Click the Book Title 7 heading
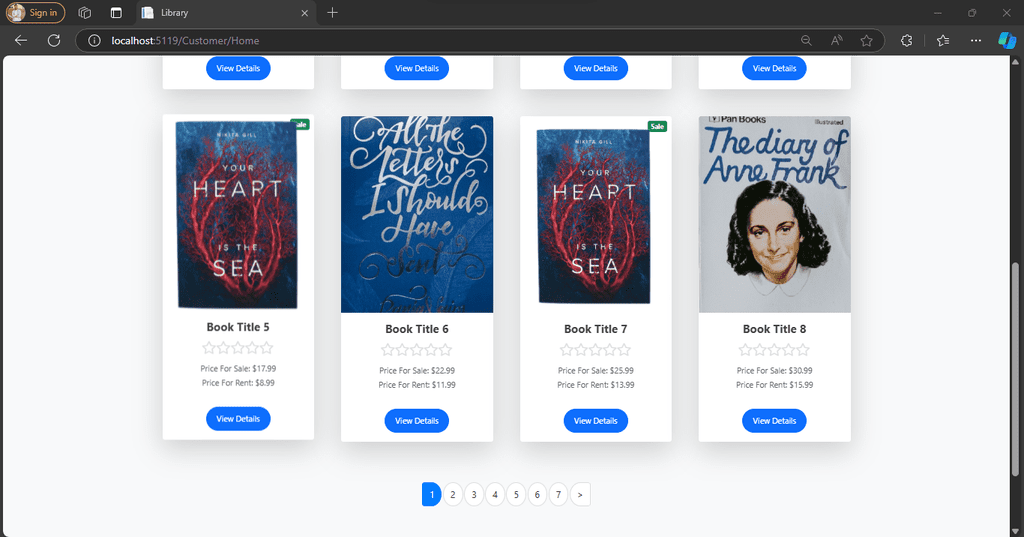The image size is (1024, 537). 596,329
